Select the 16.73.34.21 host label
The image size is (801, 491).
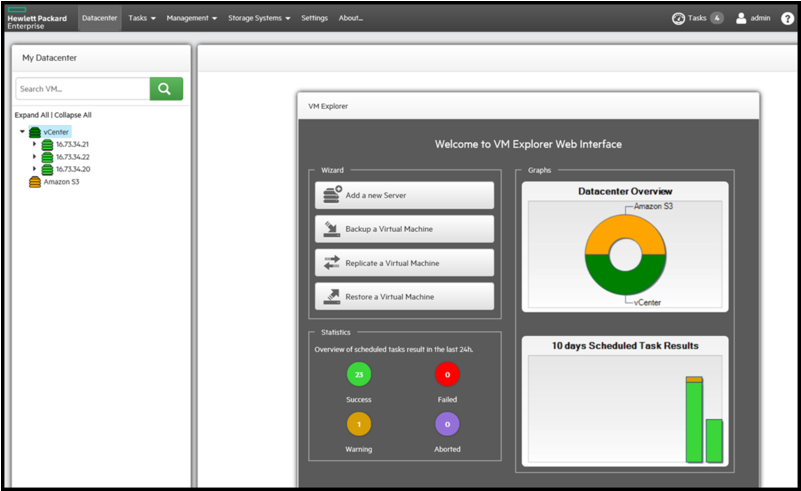72,145
